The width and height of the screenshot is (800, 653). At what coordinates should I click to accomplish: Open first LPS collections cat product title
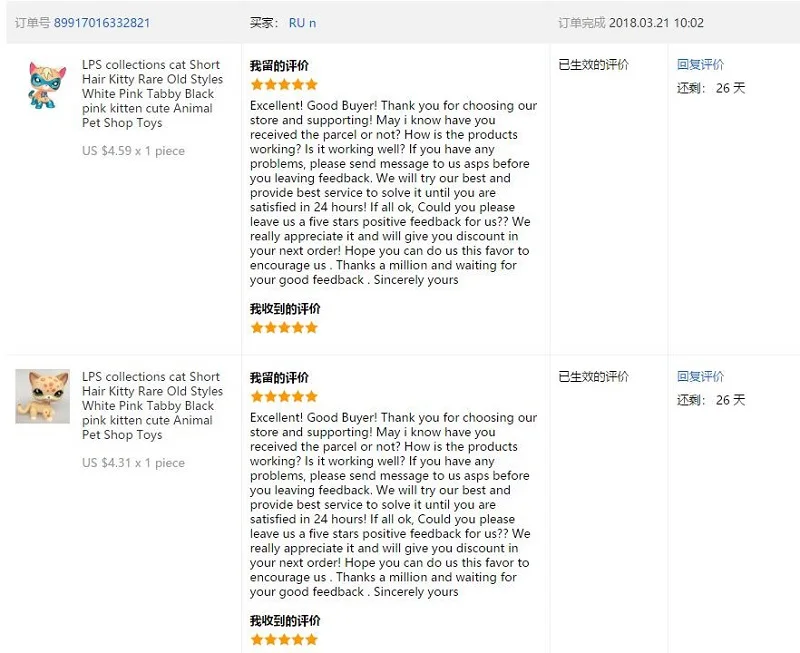tap(152, 94)
